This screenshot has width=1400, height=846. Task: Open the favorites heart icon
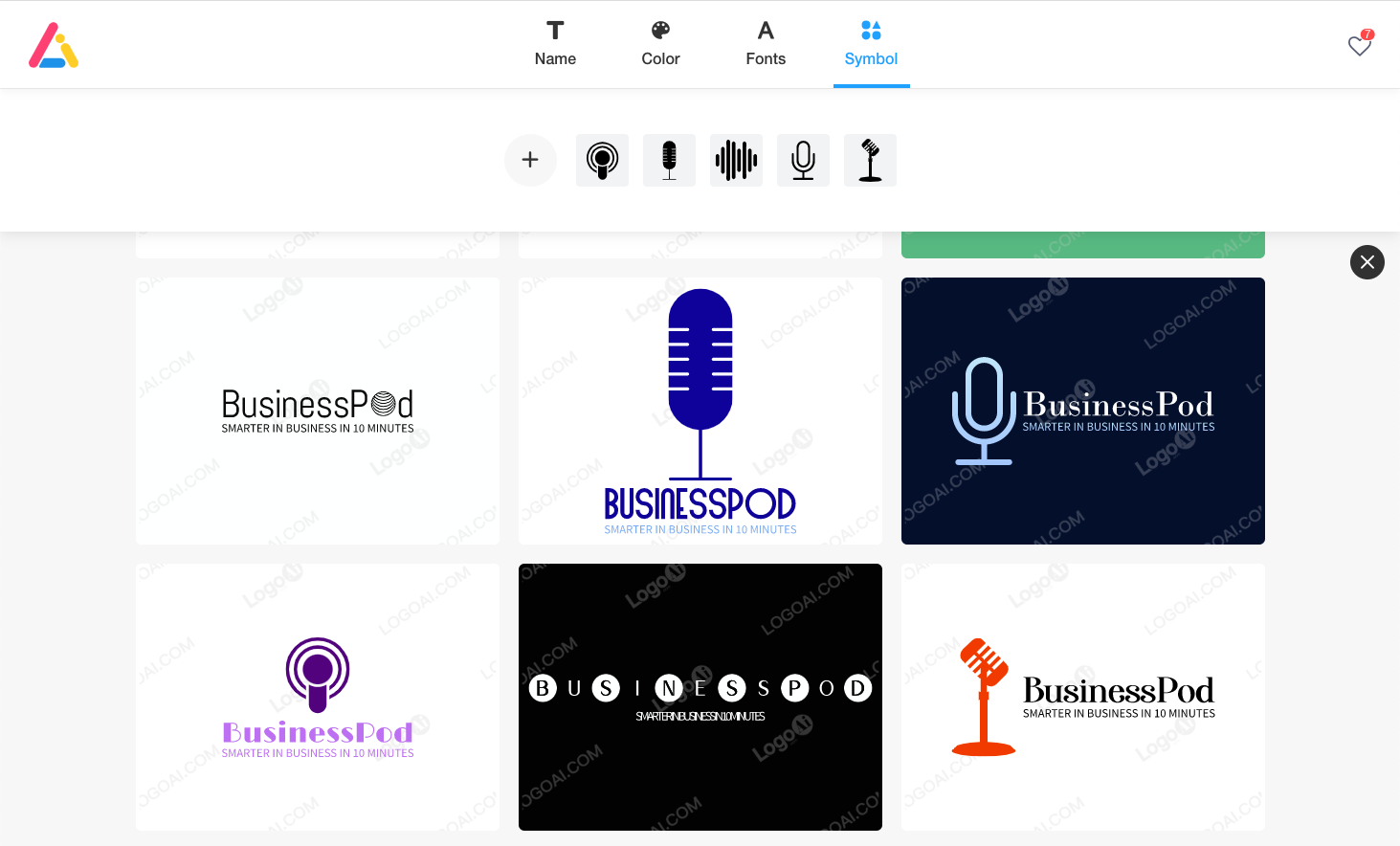[1360, 45]
